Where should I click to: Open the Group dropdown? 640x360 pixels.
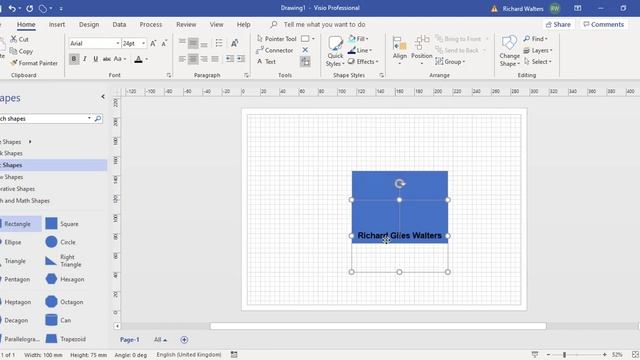(450, 62)
